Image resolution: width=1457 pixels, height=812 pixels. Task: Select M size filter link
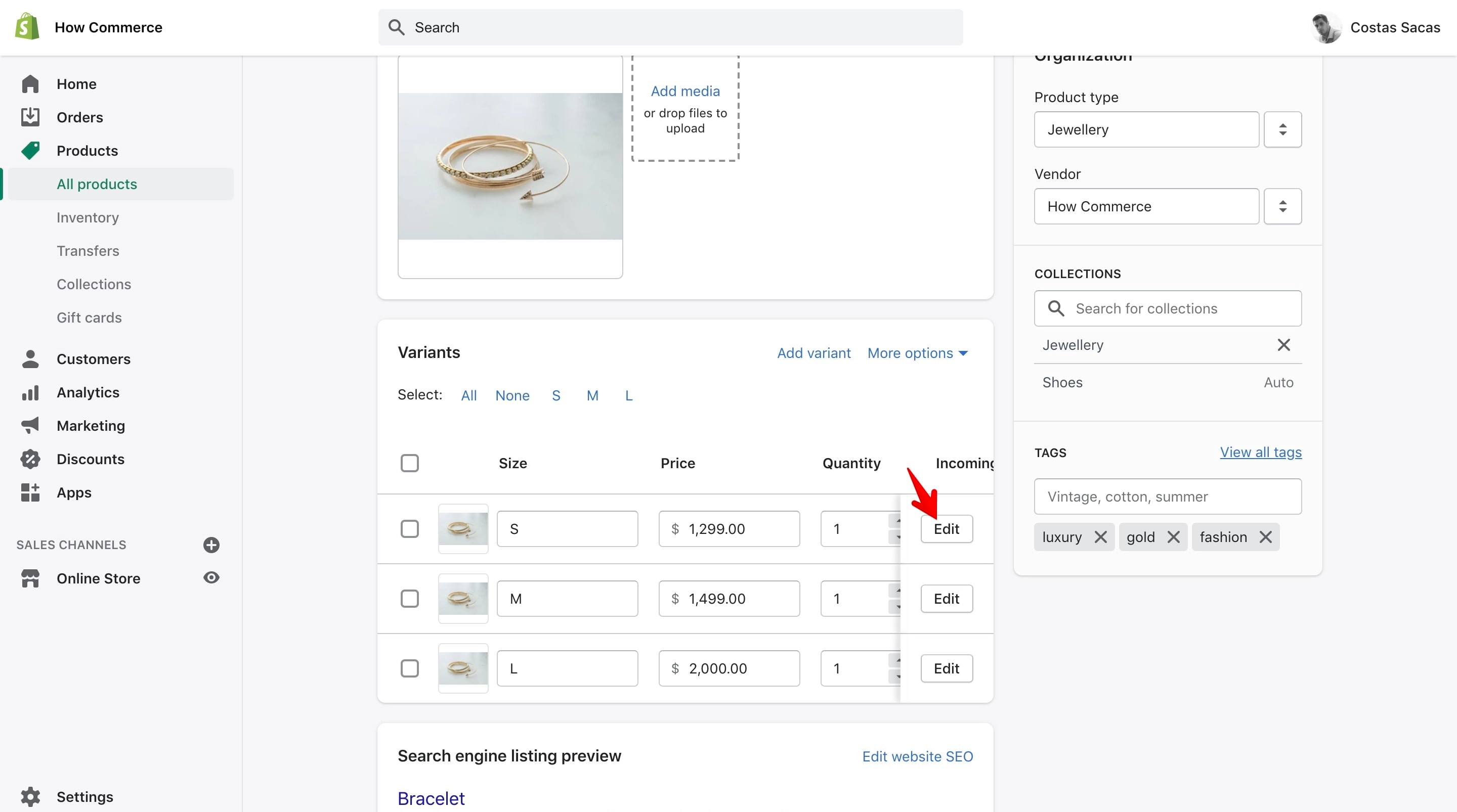(592, 395)
